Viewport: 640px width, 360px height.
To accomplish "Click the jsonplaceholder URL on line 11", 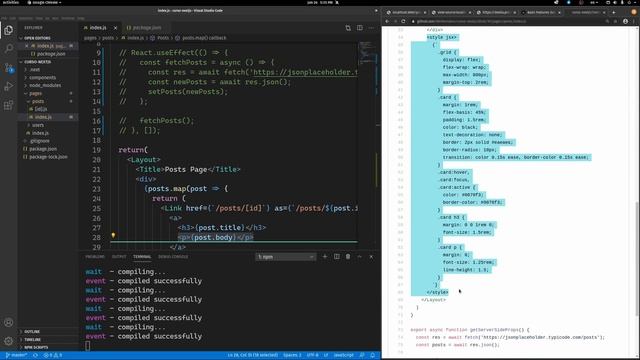I will 305,72.
